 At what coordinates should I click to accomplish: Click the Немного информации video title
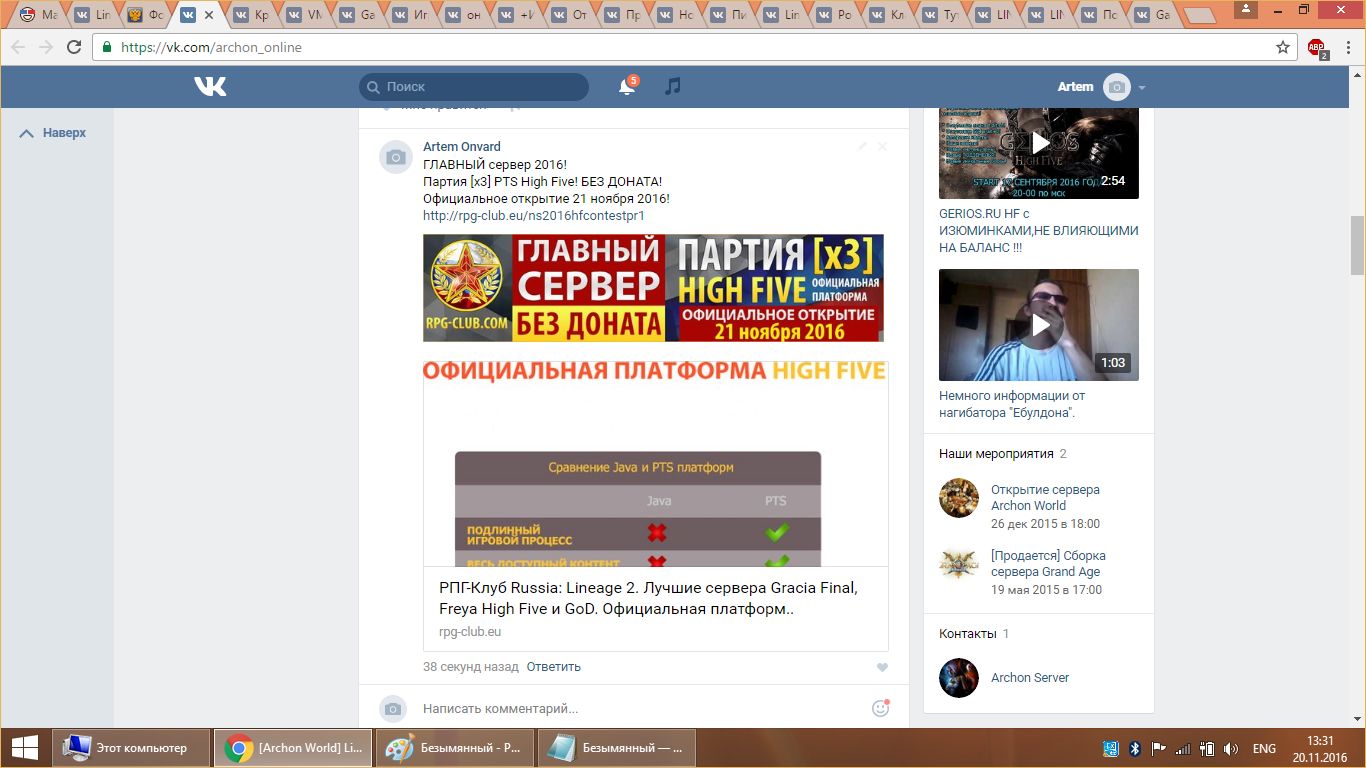tap(1012, 404)
